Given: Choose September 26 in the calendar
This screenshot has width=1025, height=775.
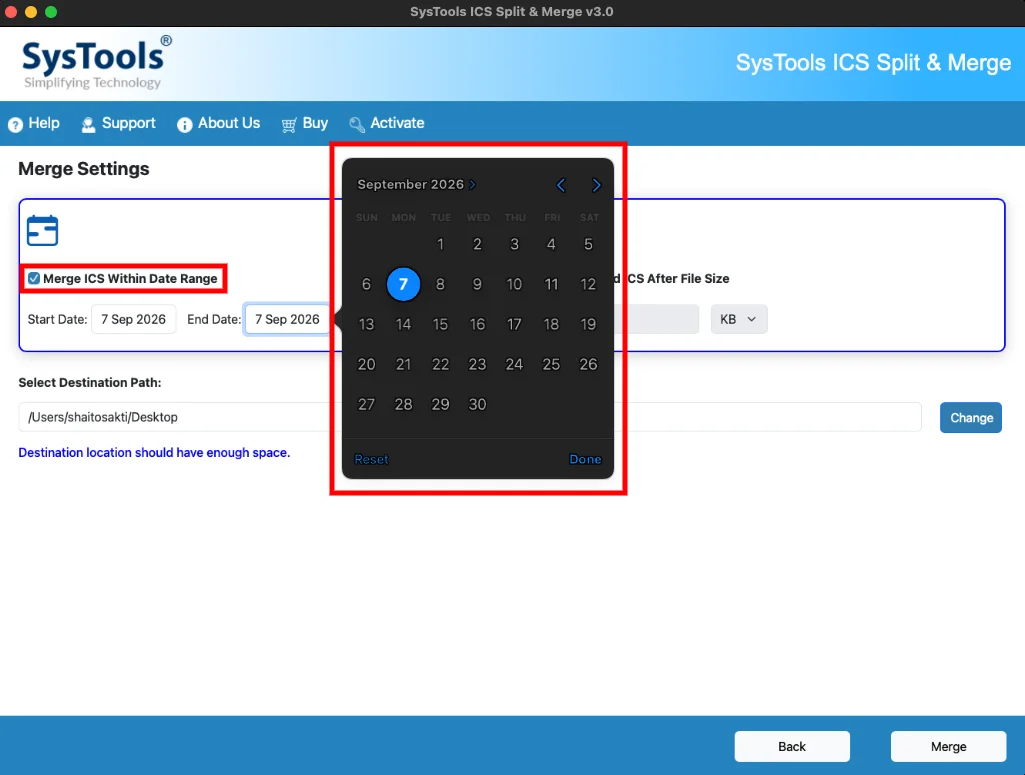Looking at the screenshot, I should point(588,364).
